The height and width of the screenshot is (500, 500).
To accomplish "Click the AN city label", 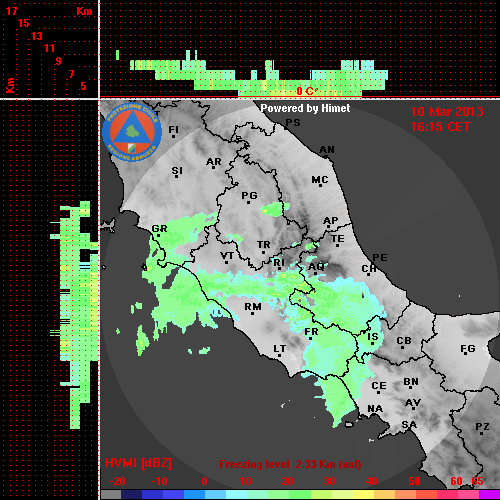I will tap(327, 150).
